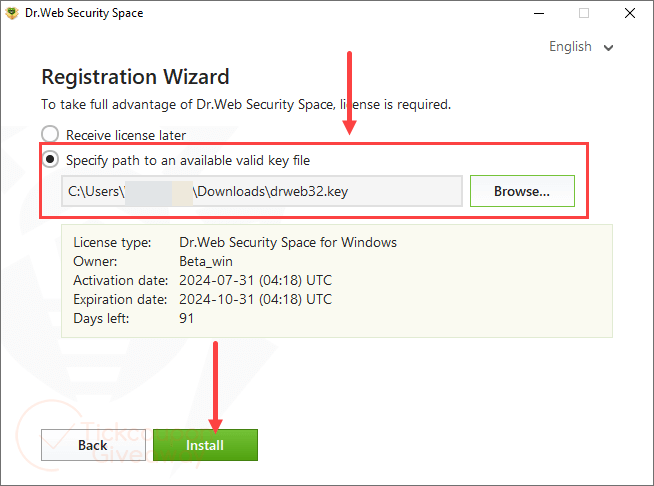Screen dimensions: 654x486
Task: Click the 'Activation date:' label
Action: pyautogui.click(x=121, y=280)
